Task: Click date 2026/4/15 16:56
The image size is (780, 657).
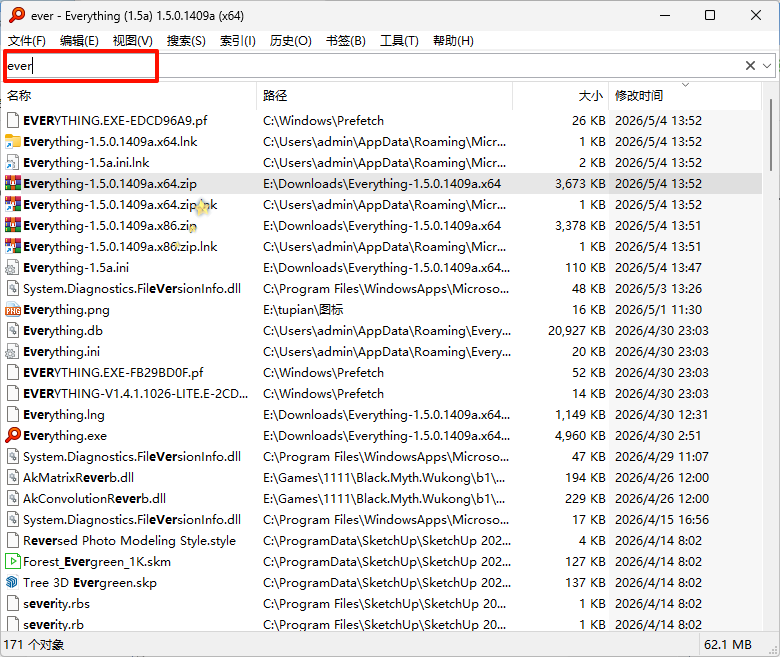Action: pyautogui.click(x=662, y=520)
